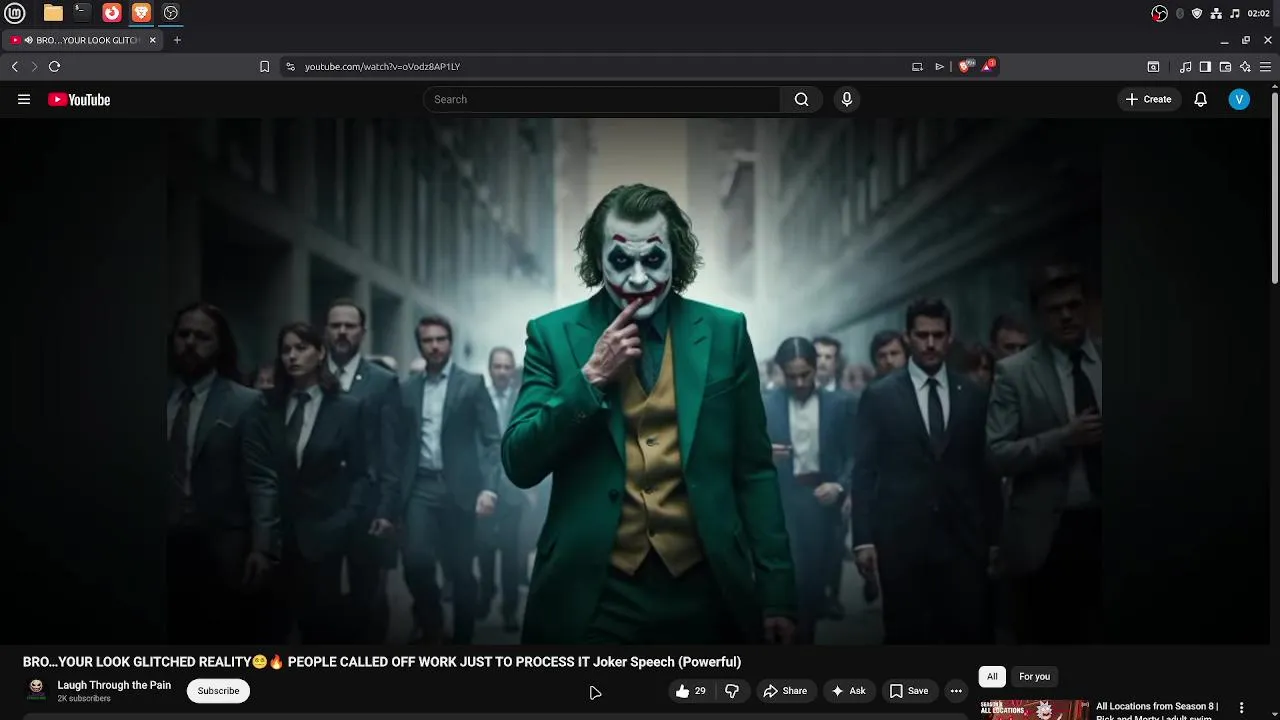Open Laugh Through the Pain channel avatar

[x=36, y=690]
